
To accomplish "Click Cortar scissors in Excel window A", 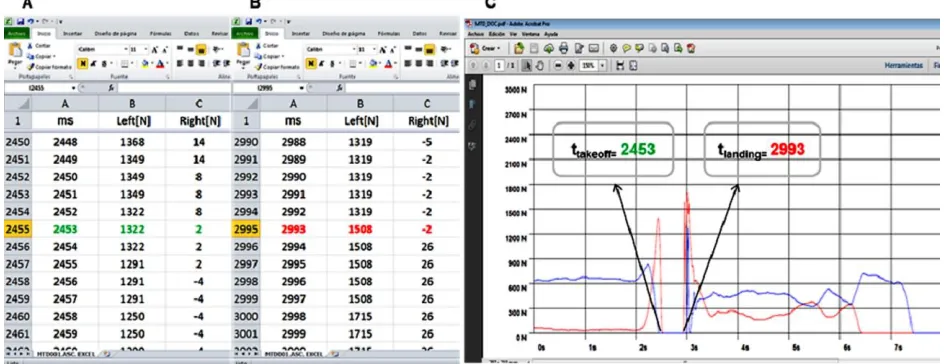I will pos(30,46).
